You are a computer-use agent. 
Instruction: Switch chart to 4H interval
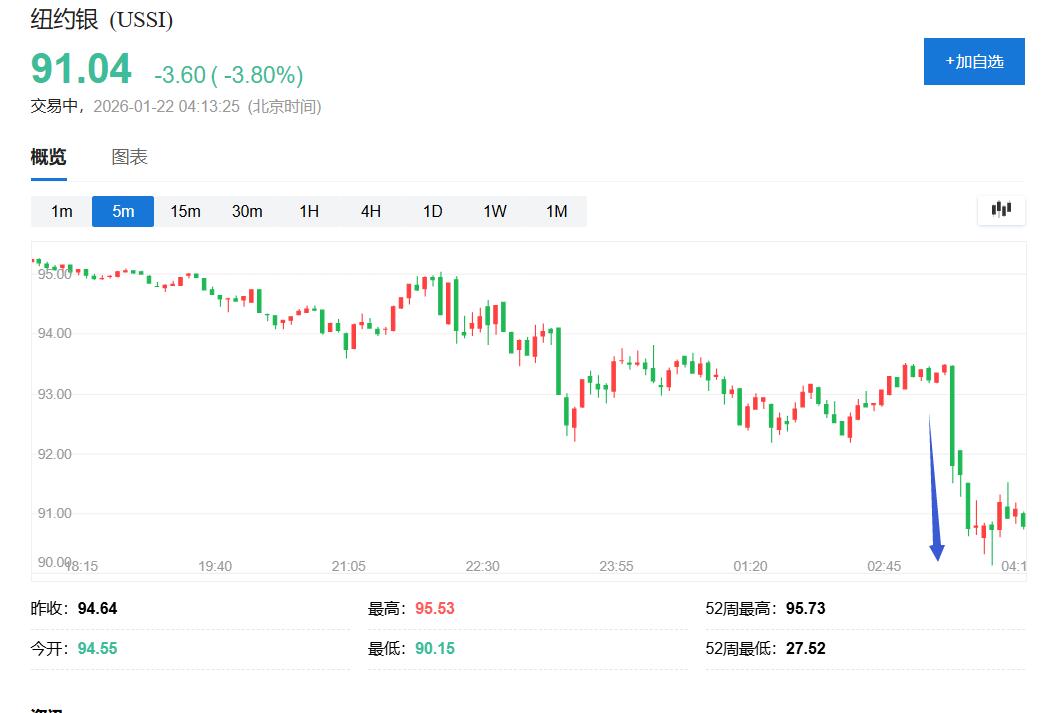370,211
